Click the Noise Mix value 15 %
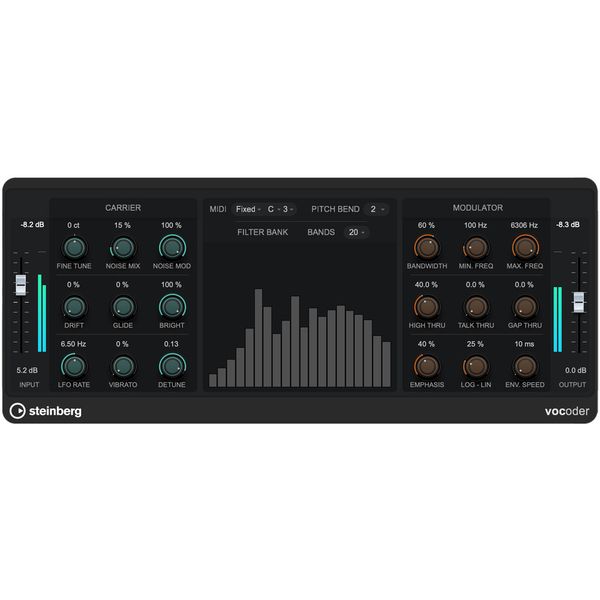Viewport: 600px width, 600px height. 122,225
